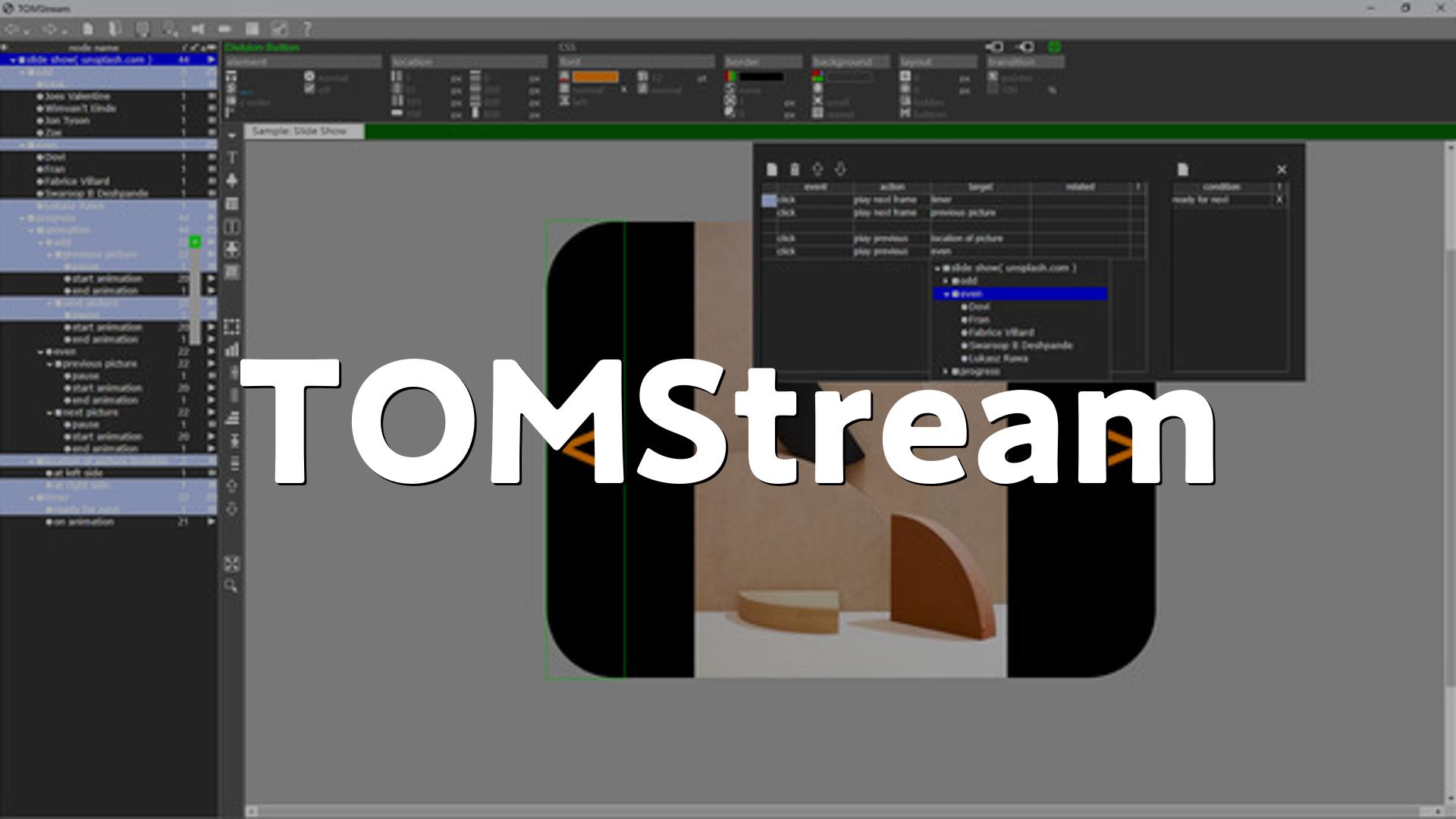1456x819 pixels.
Task: Click the orange font color swatch
Action: tap(595, 77)
